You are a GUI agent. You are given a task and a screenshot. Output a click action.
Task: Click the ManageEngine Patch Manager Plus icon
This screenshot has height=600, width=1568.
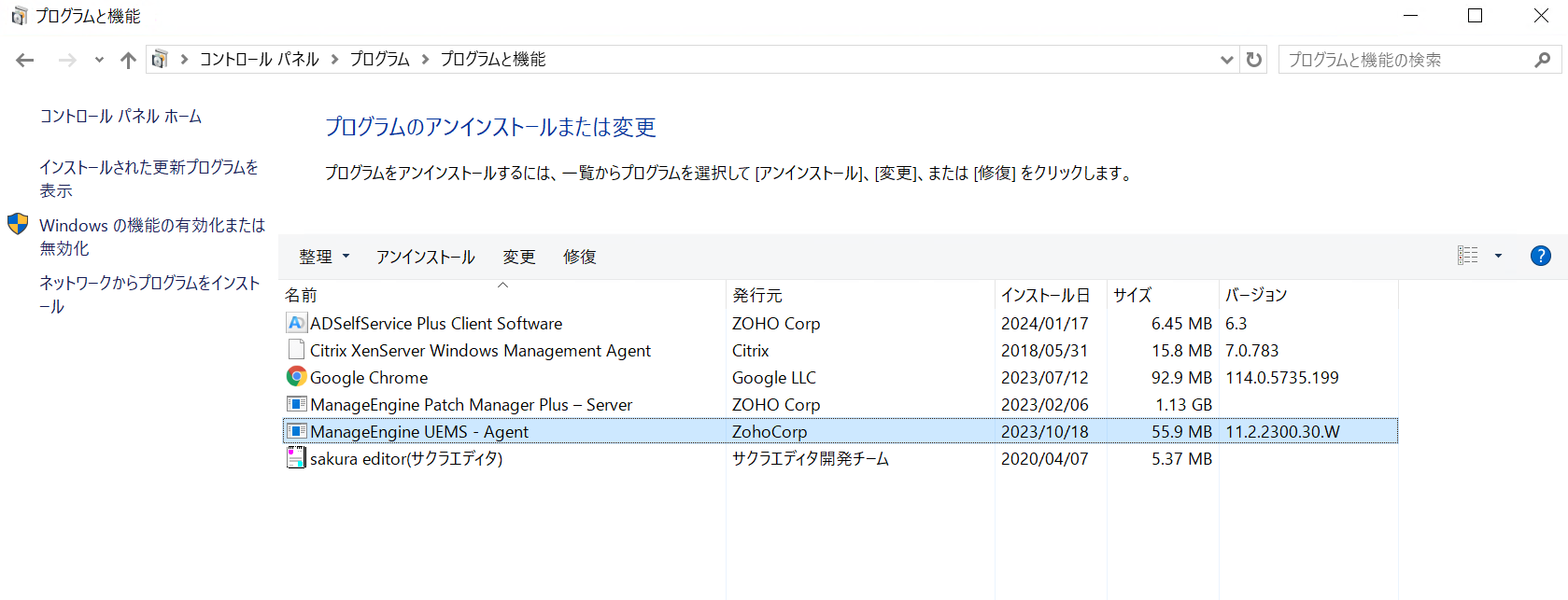tap(296, 404)
